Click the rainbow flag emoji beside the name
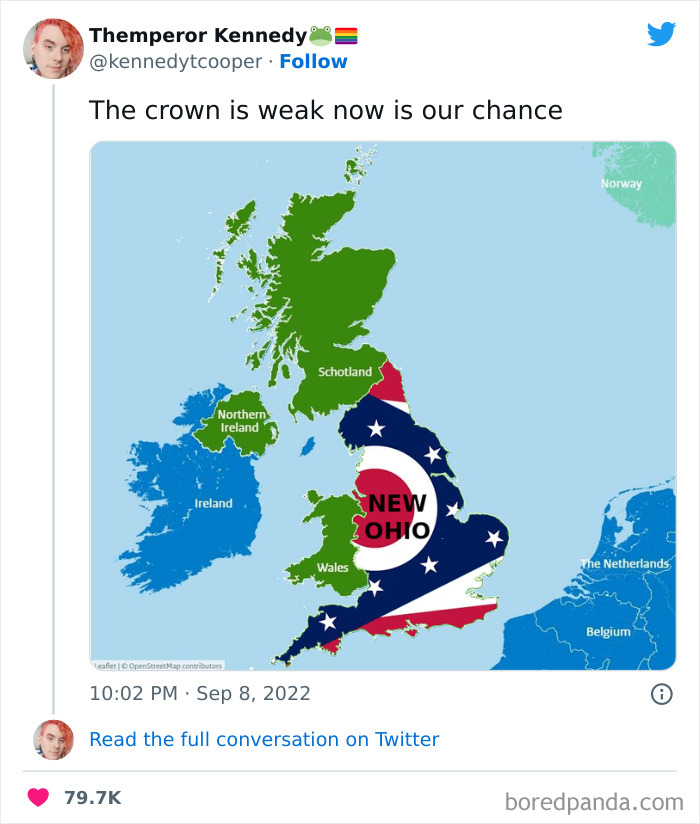The image size is (700, 824). [346, 36]
